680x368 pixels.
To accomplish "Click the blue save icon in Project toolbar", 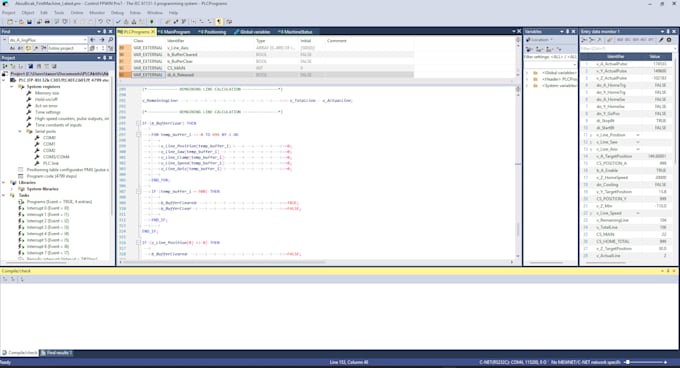I will click(x=30, y=66).
